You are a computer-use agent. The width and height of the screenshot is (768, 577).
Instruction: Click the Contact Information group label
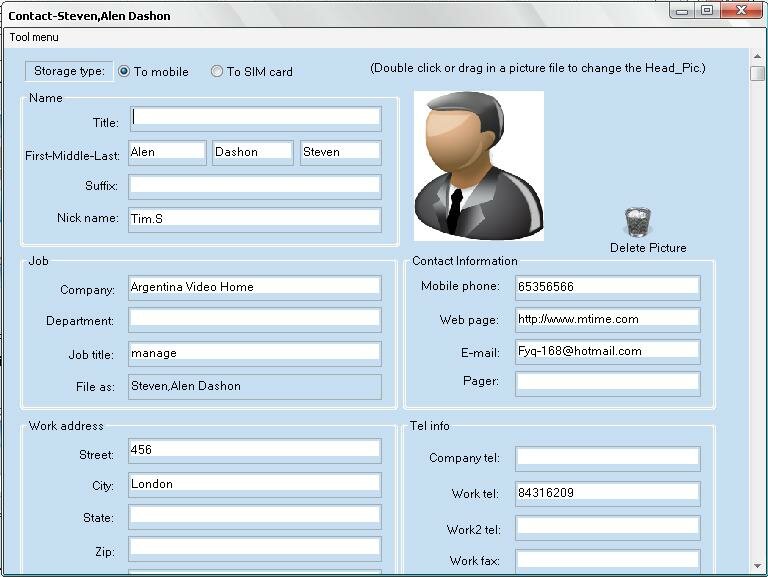tap(465, 261)
